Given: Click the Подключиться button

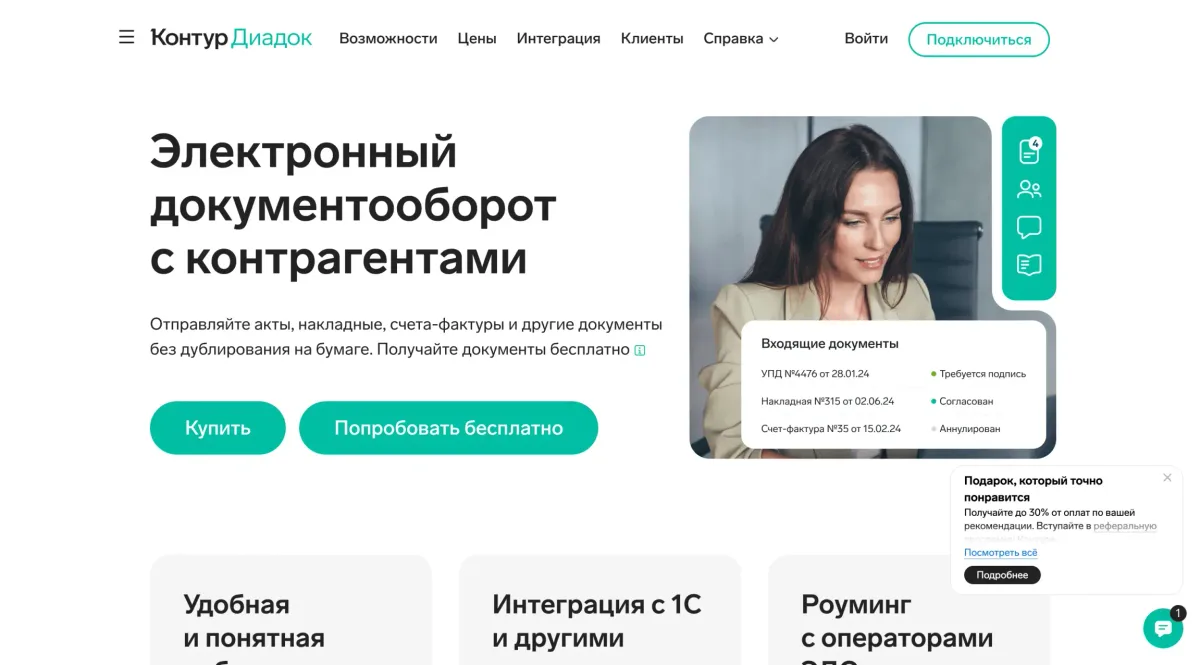Looking at the screenshot, I should [x=979, y=40].
